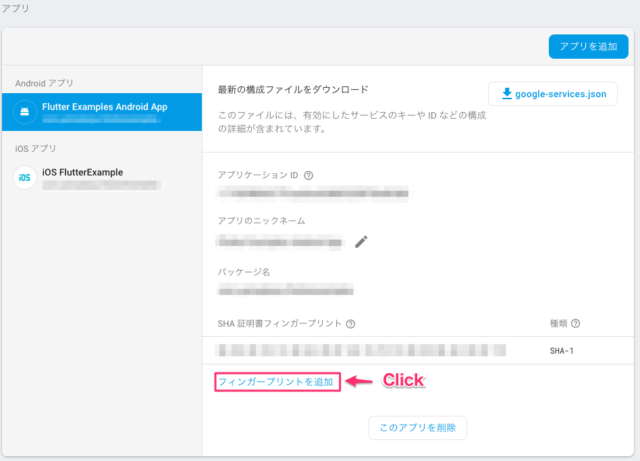
Task: Click the blurred SHA fingerprint value
Action: coord(361,350)
